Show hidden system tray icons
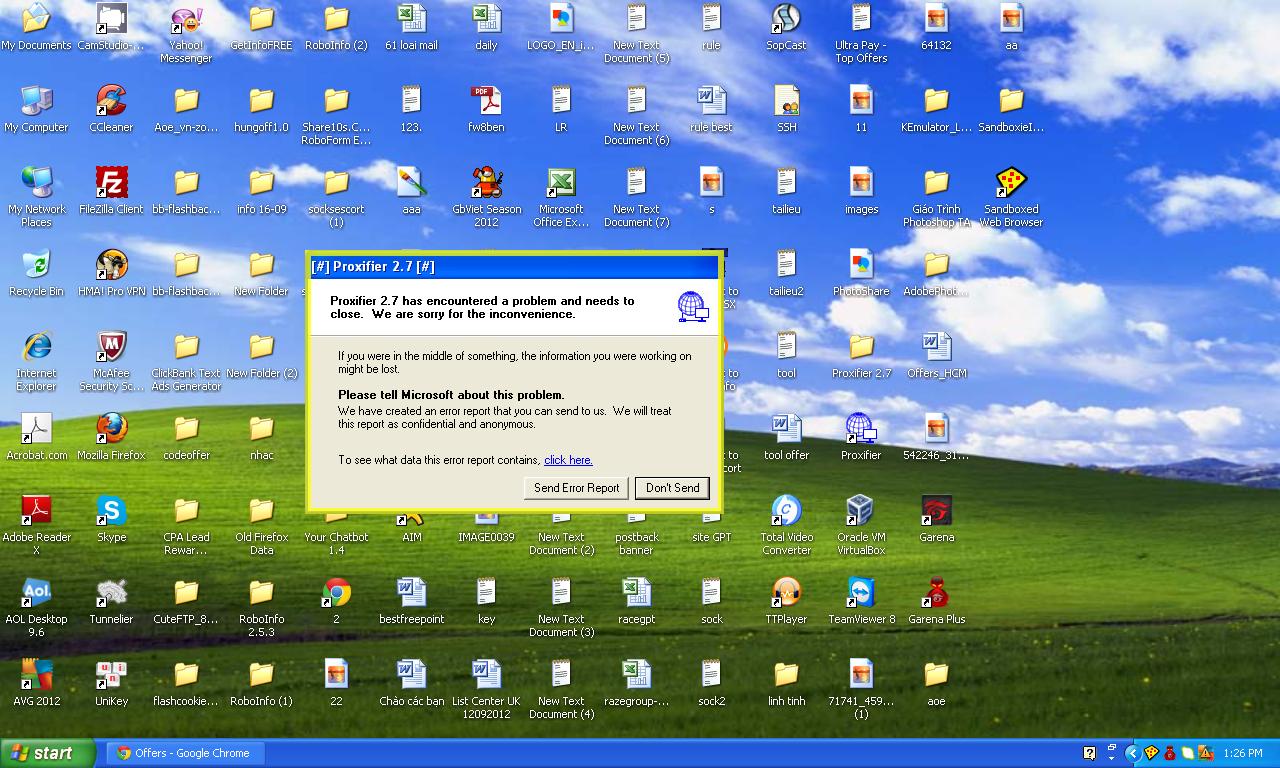The width and height of the screenshot is (1280, 768). (x=1132, y=753)
